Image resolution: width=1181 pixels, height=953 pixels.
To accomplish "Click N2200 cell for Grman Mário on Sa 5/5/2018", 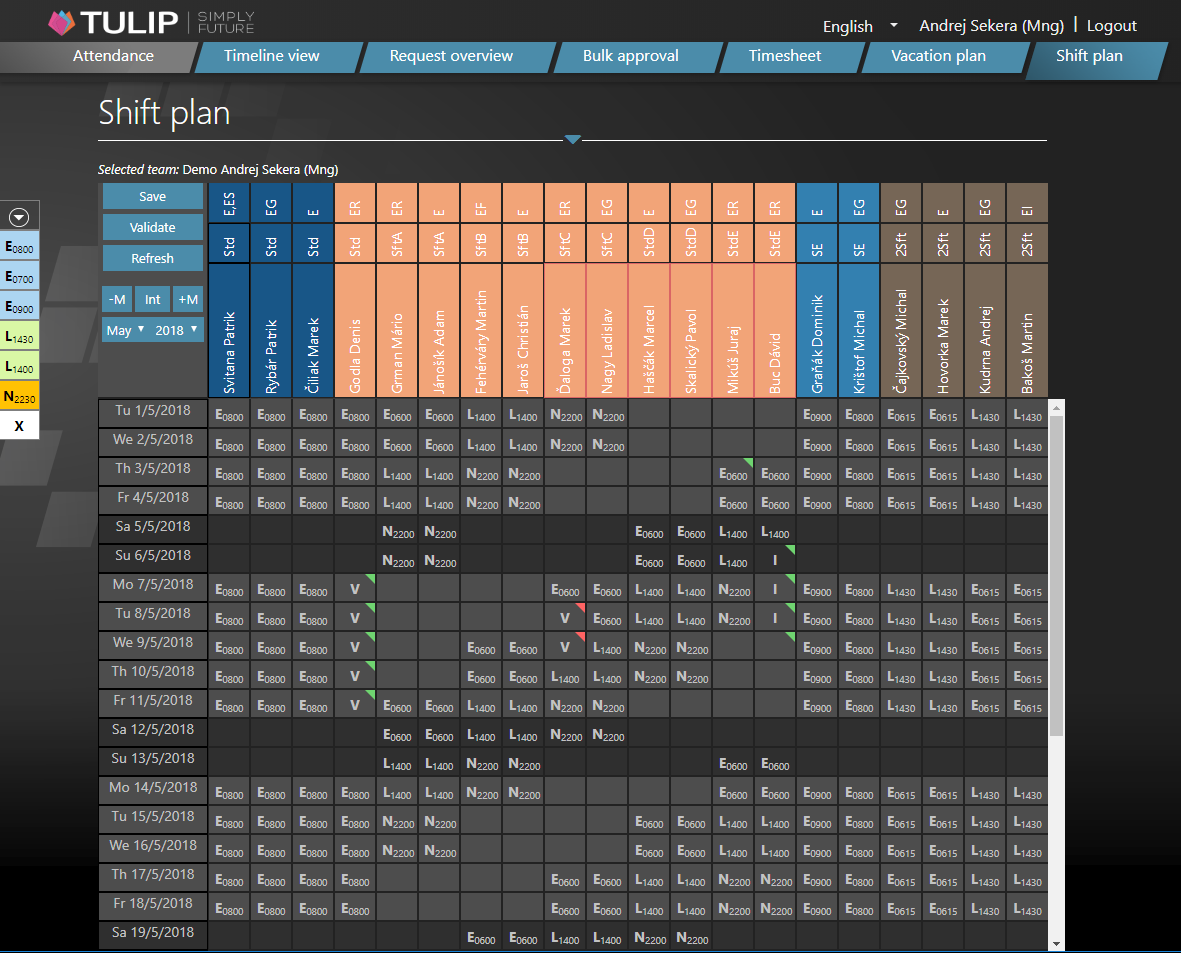I will [x=398, y=531].
